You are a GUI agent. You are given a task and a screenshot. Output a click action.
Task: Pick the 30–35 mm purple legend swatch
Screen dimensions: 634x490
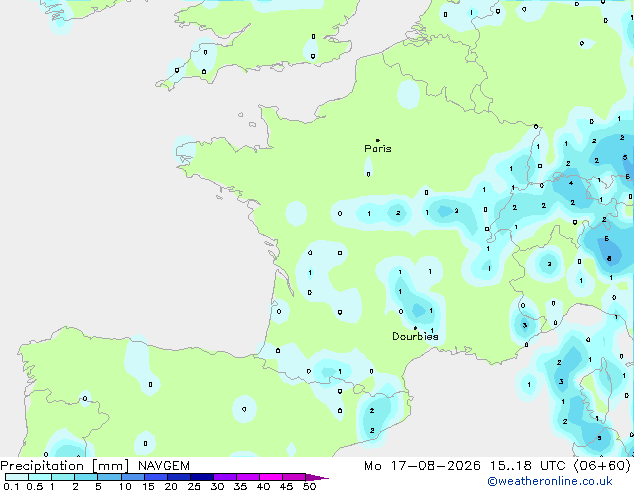point(225,477)
